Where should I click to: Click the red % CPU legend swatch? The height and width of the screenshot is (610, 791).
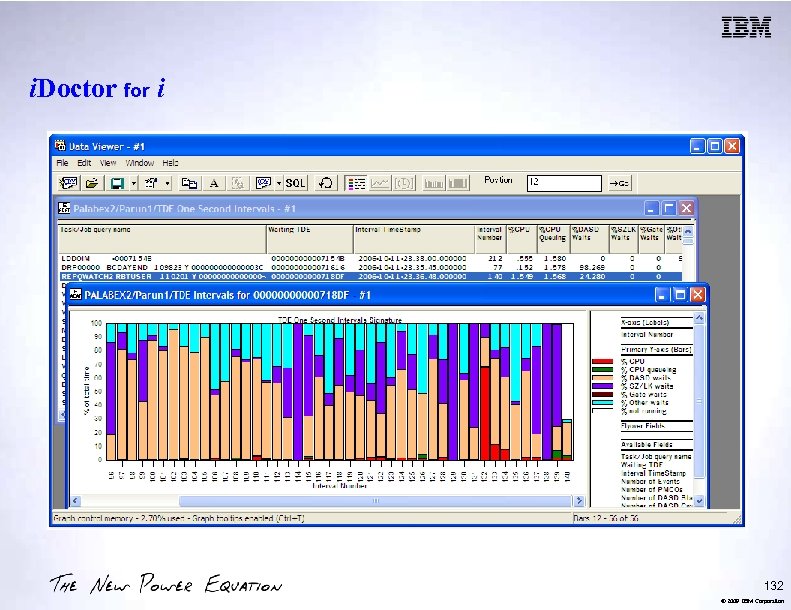pyautogui.click(x=602, y=361)
